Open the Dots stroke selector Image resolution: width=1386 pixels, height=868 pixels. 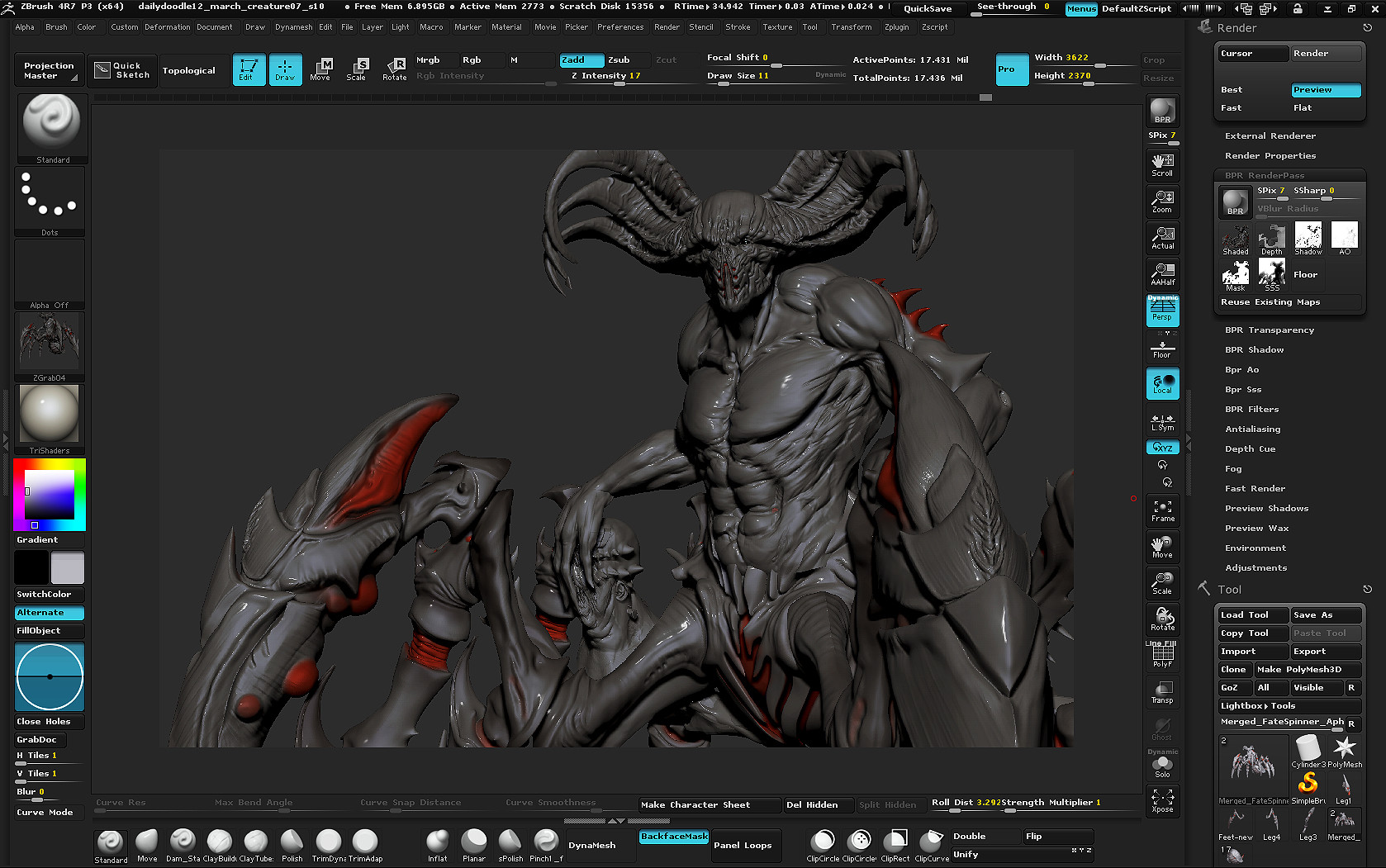pos(50,201)
